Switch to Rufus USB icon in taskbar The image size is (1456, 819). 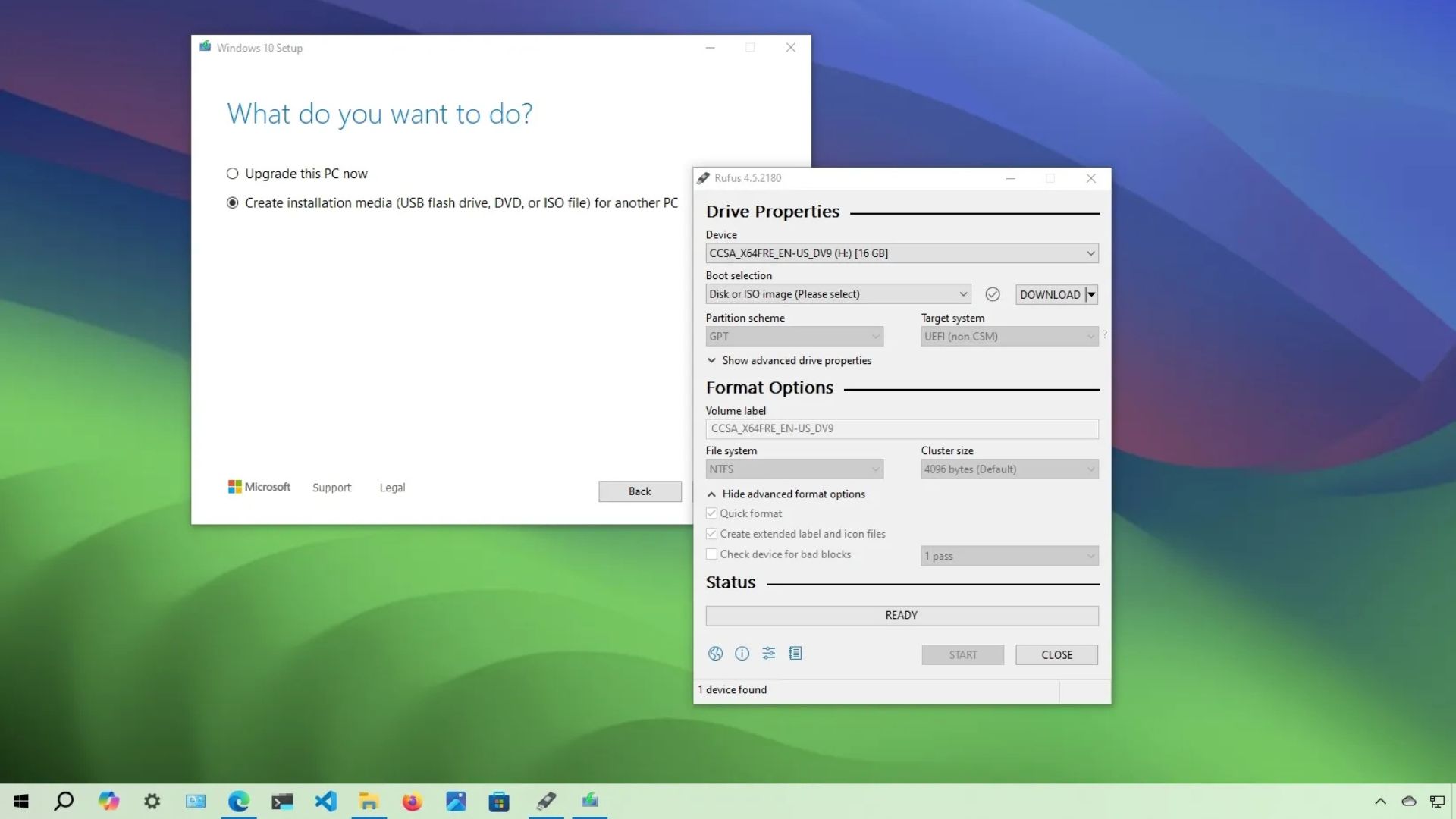click(x=546, y=802)
